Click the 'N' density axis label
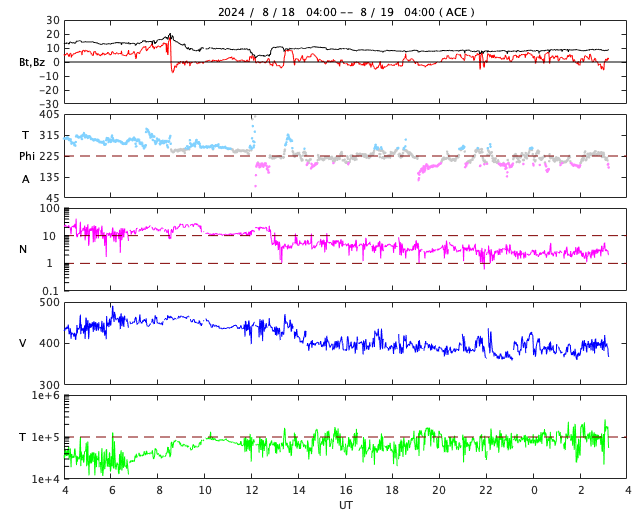 [x=23, y=249]
